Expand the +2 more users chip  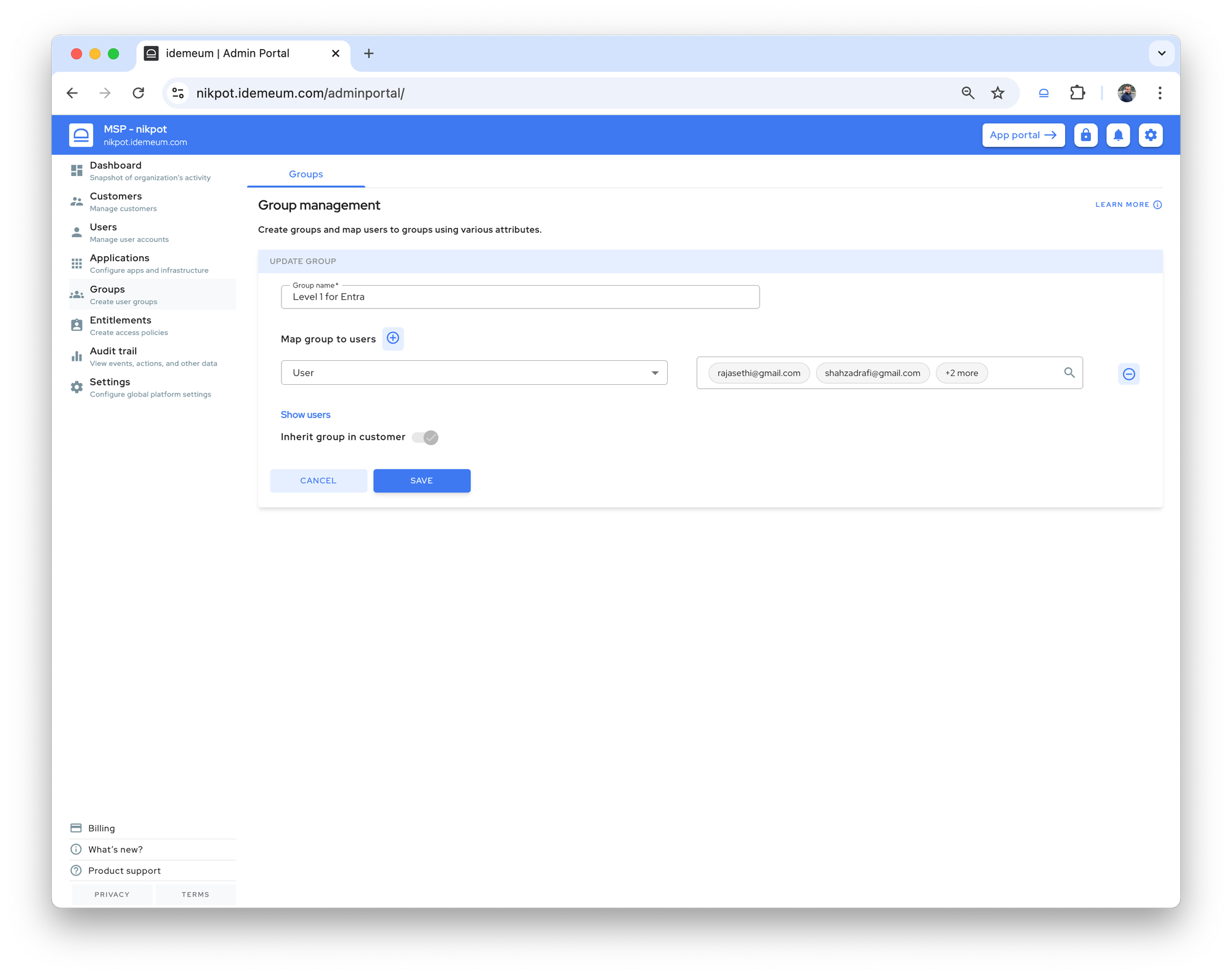(x=962, y=373)
